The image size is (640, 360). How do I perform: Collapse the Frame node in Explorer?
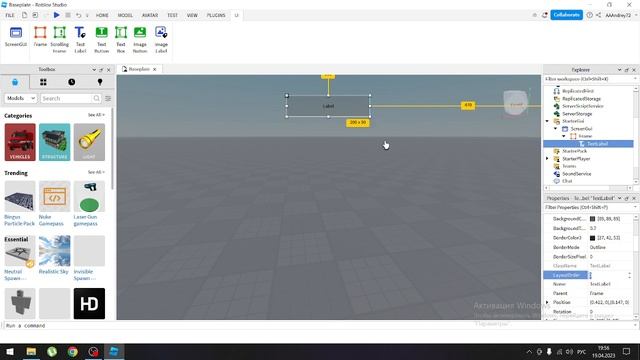(x=564, y=136)
